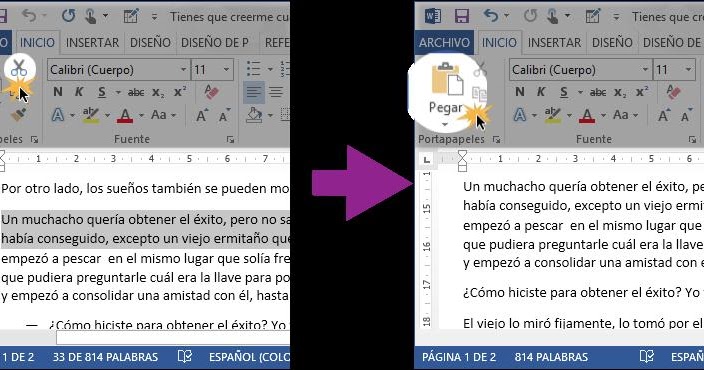Switch to DISEÑO tab in right window
The image size is (704, 370).
[612, 43]
